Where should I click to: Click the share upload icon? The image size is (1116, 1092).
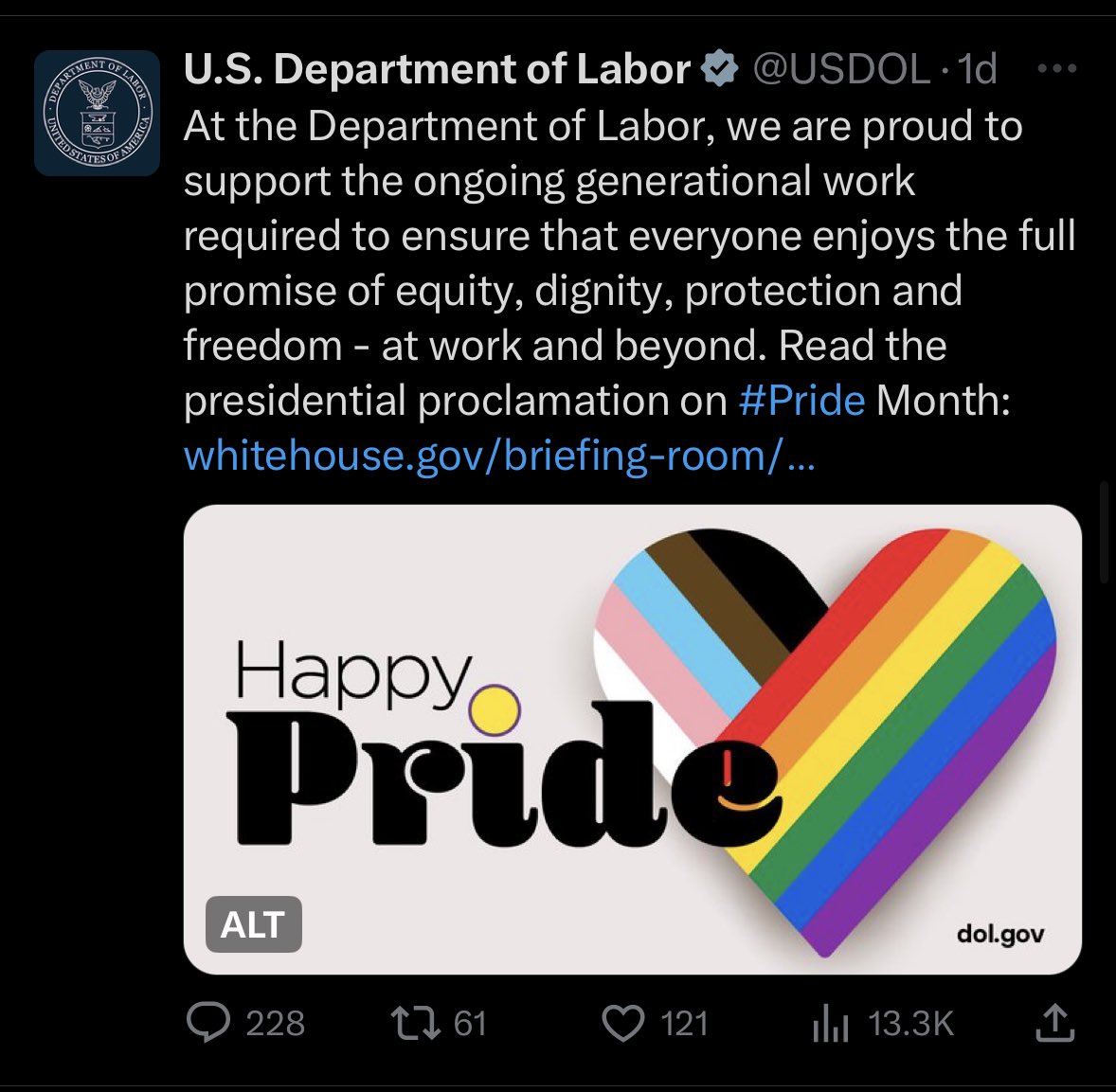[x=1054, y=1023]
